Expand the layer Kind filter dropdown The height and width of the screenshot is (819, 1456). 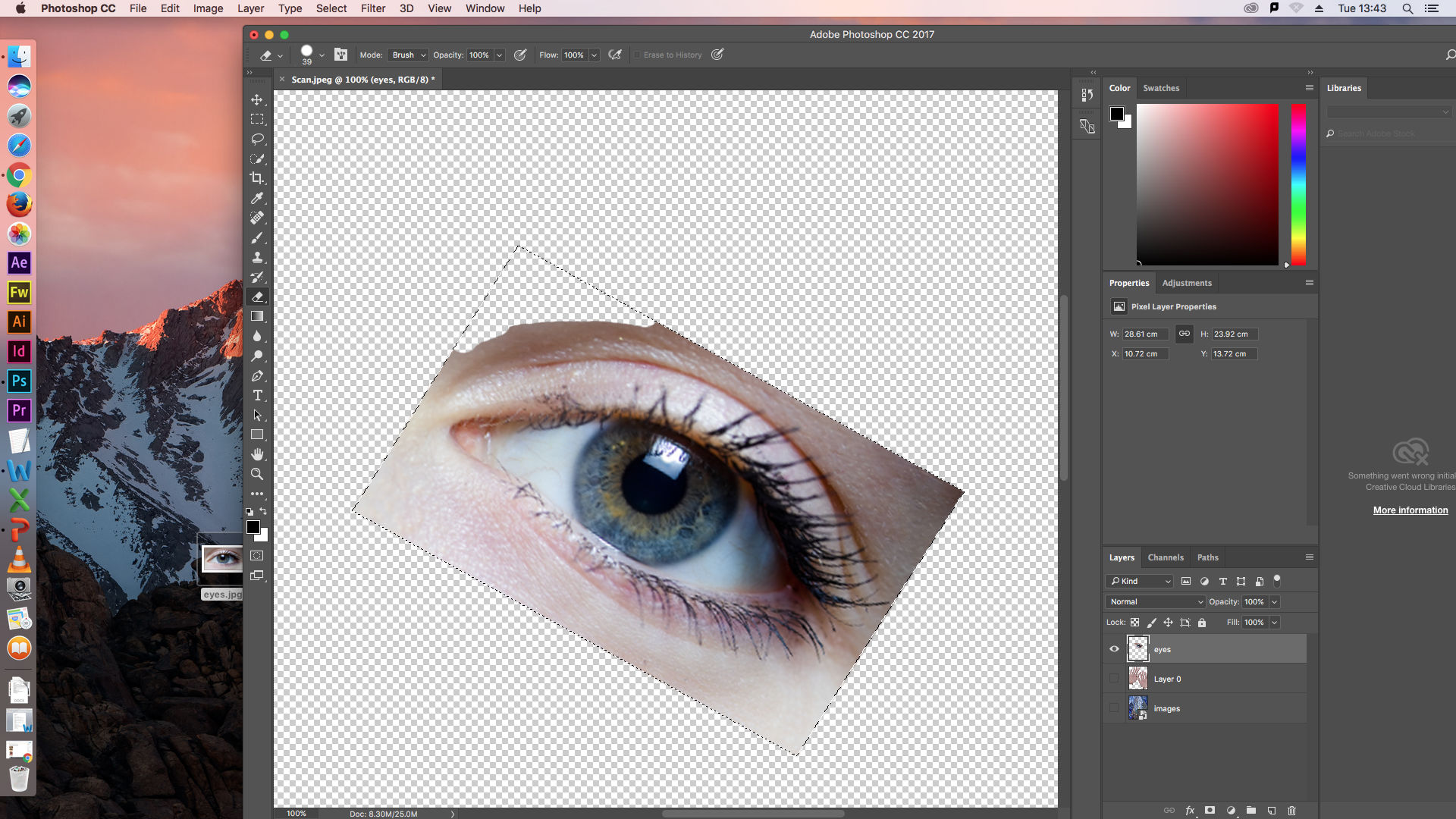coord(1140,582)
